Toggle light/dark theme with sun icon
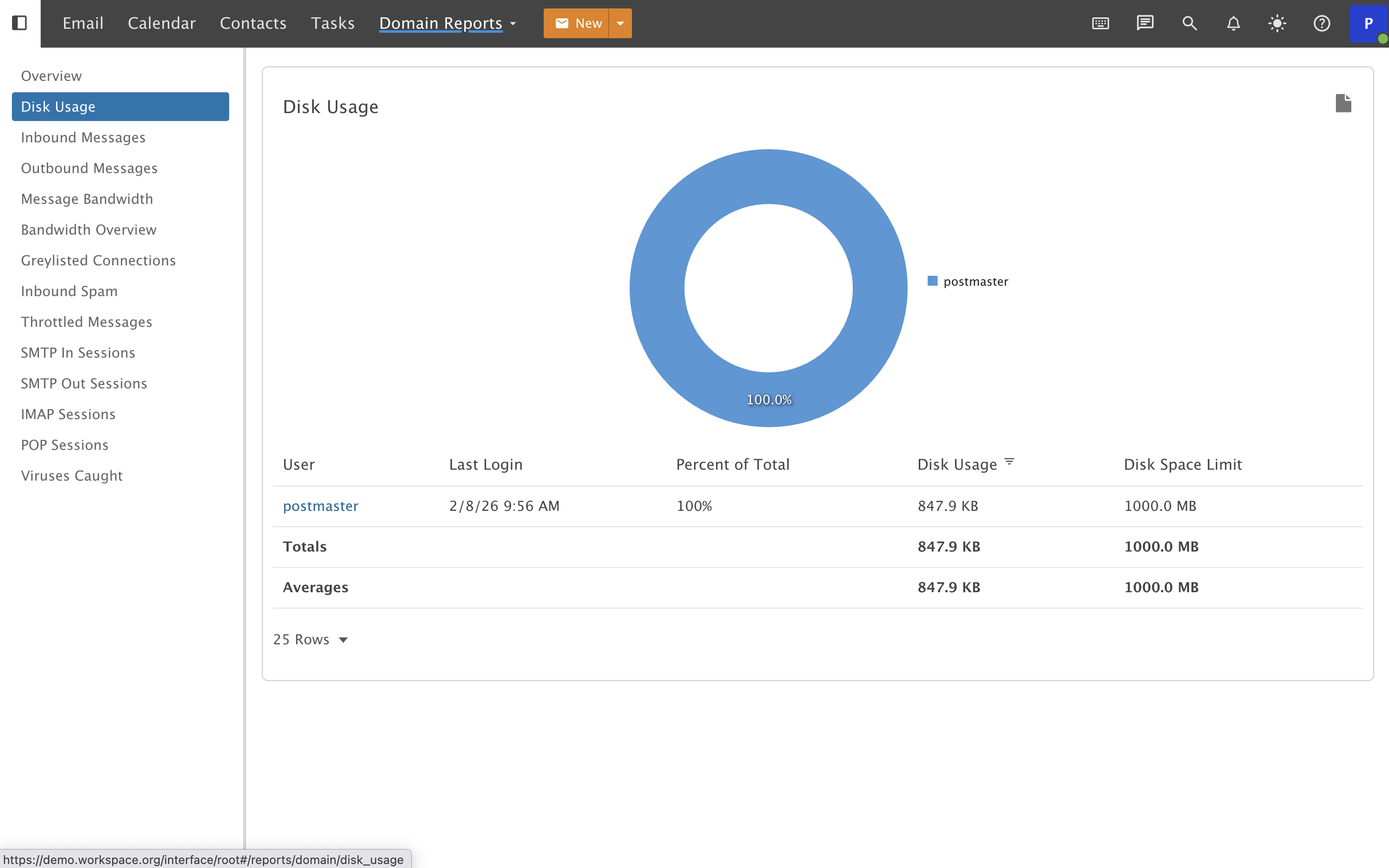This screenshot has width=1389, height=868. [x=1277, y=23]
